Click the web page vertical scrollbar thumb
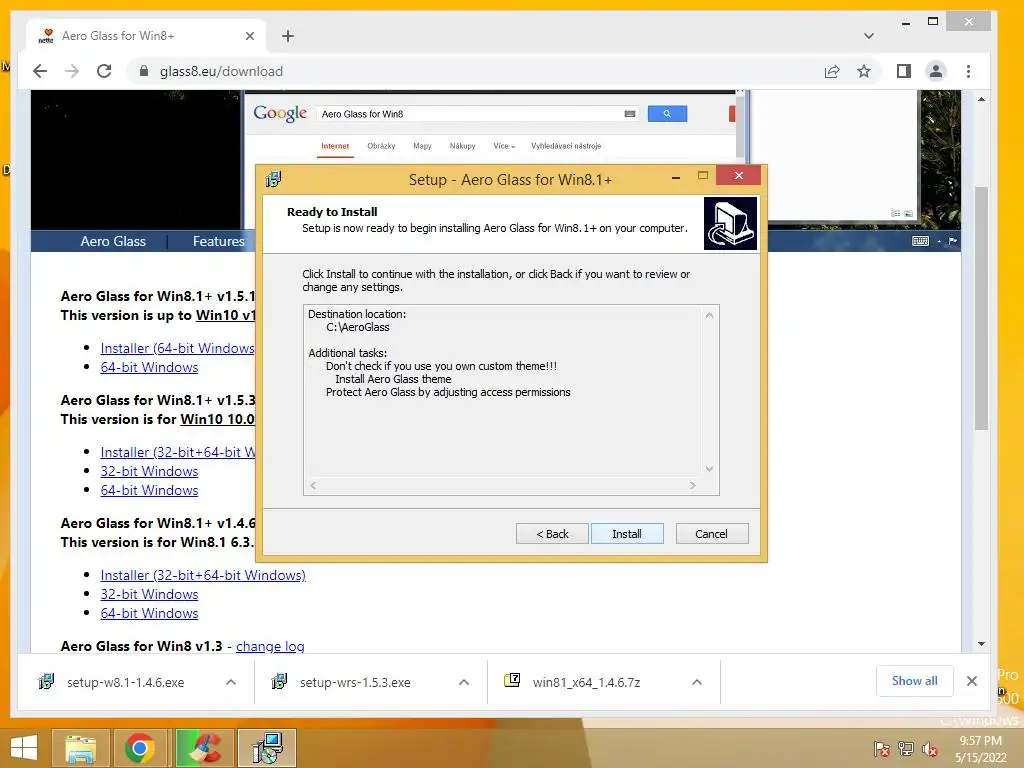Viewport: 1024px width, 768px height. [981, 307]
